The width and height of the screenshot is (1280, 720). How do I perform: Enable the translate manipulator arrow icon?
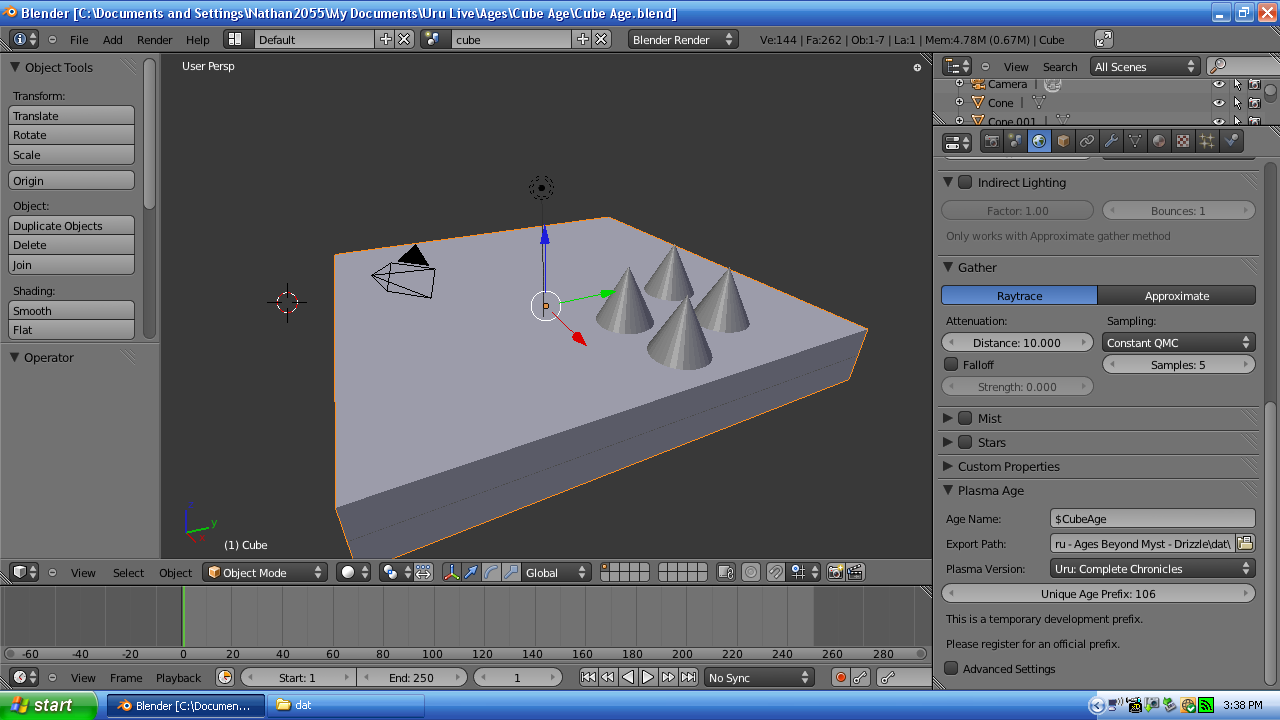tap(471, 572)
